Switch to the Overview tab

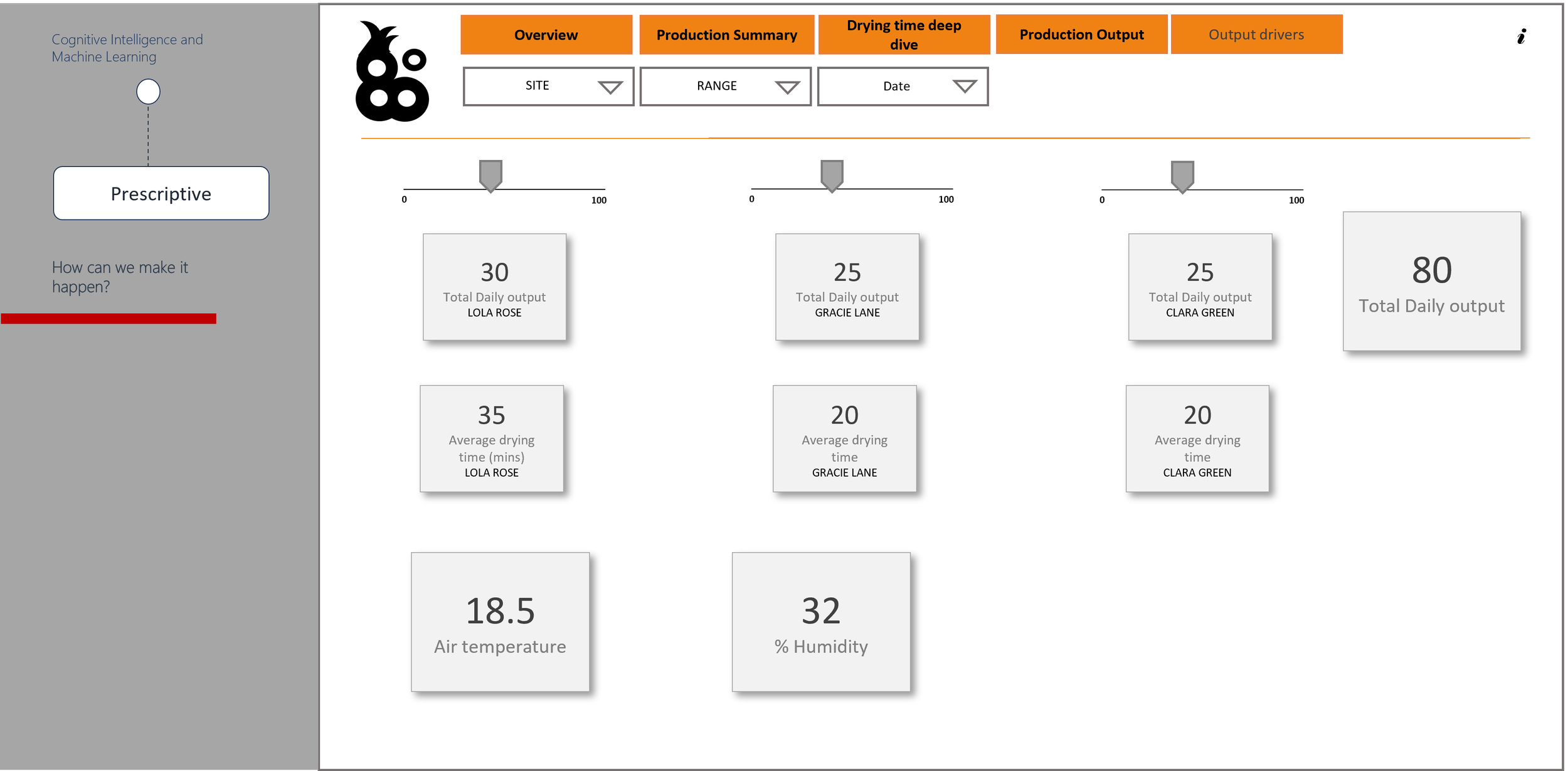546,35
